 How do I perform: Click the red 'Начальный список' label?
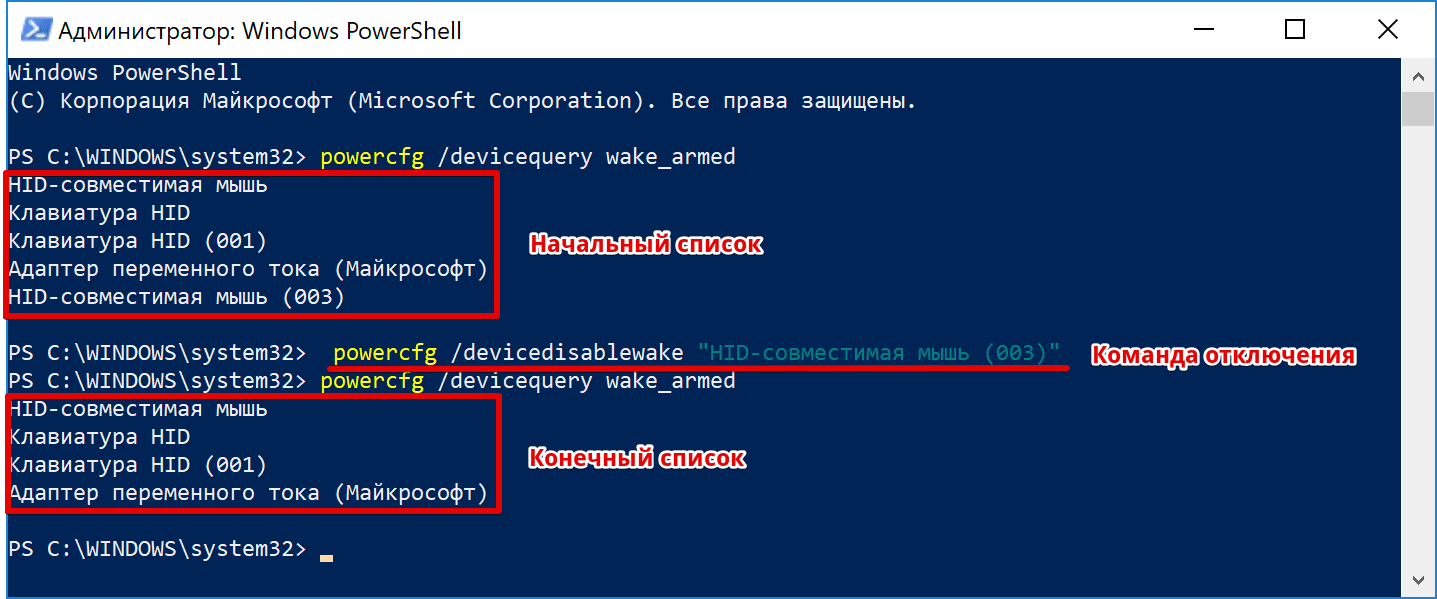click(x=645, y=244)
